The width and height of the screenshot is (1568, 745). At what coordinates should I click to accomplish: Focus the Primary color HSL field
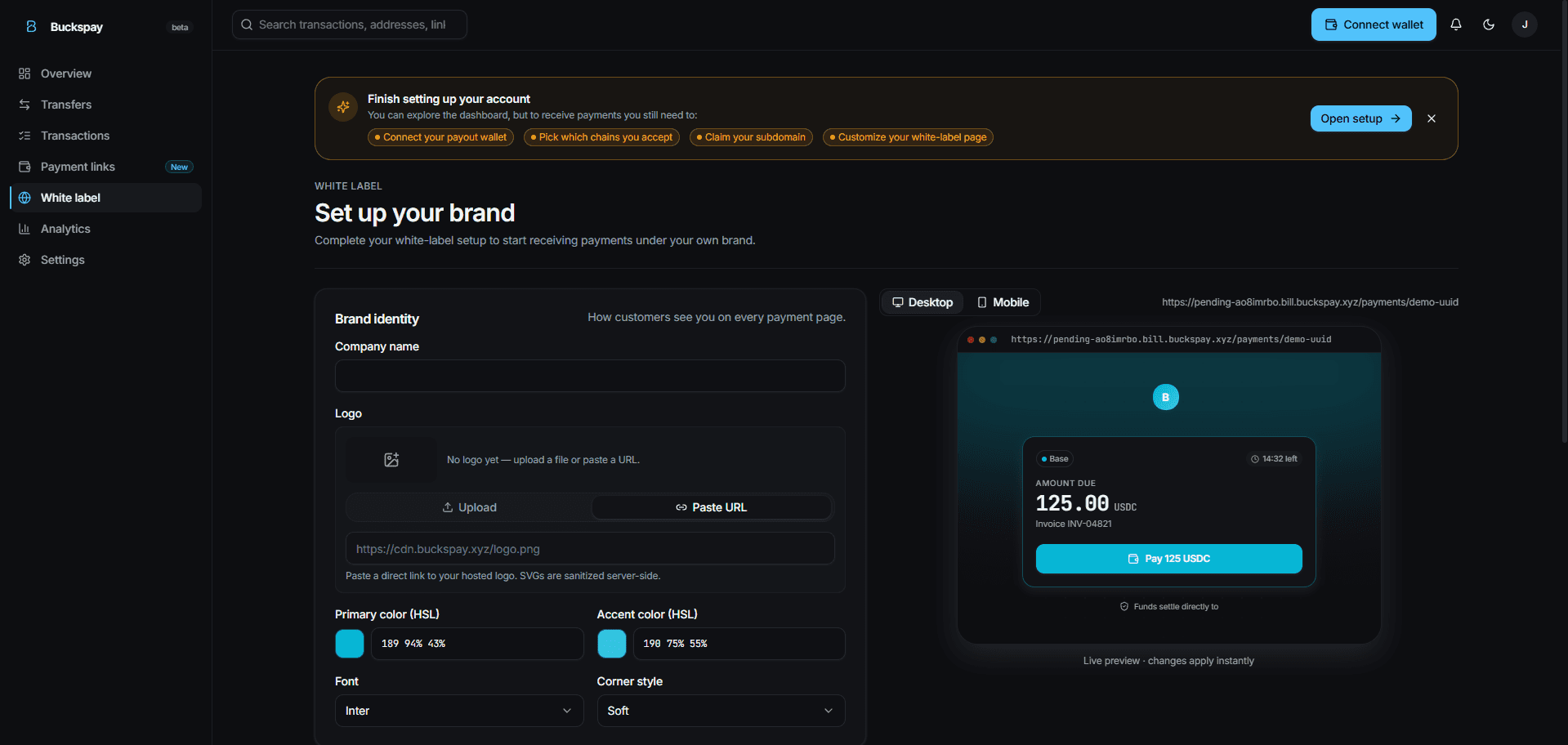coord(477,644)
